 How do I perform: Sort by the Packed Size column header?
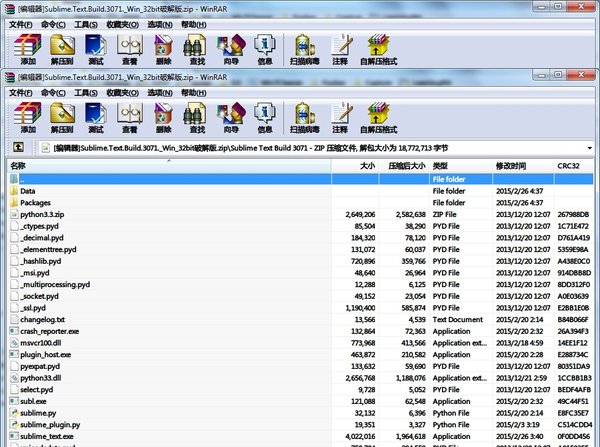(x=404, y=166)
